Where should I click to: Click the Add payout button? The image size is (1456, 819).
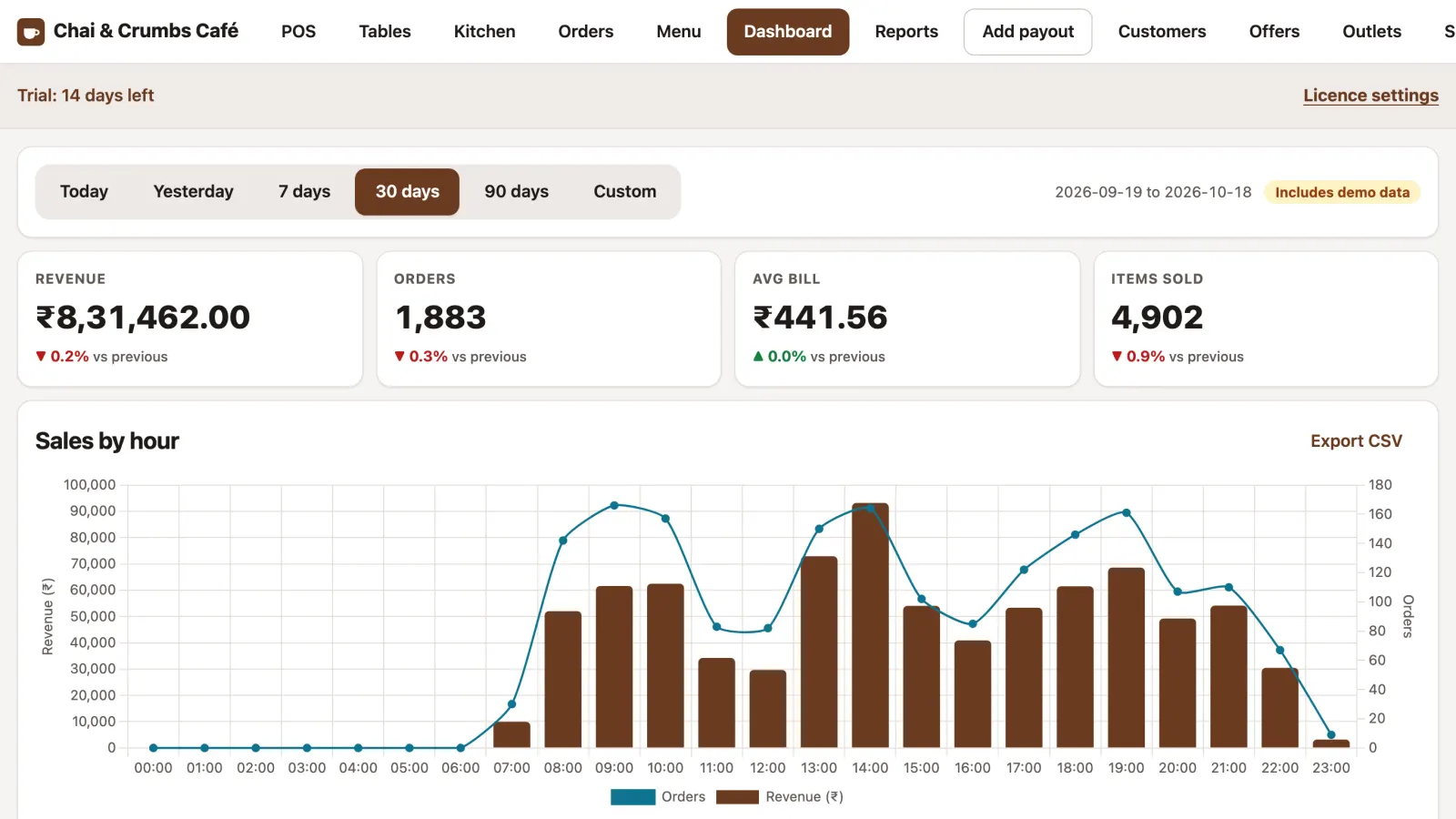click(x=1028, y=32)
